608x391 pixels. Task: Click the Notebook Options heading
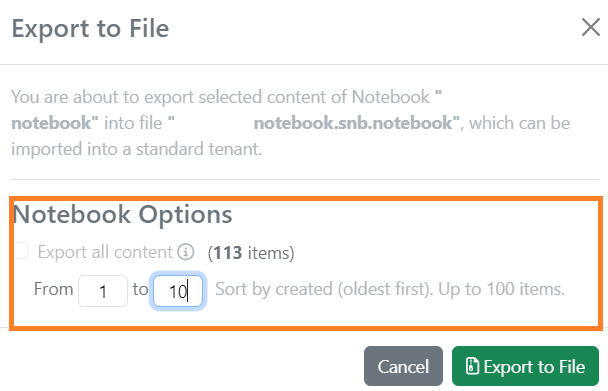click(123, 214)
